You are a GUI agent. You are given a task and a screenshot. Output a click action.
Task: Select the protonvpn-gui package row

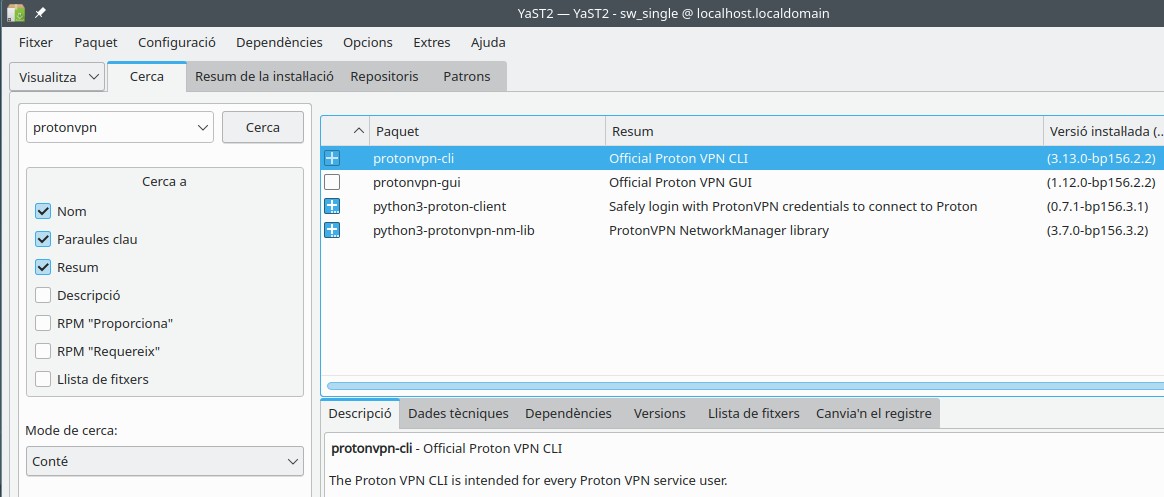[x=742, y=182]
